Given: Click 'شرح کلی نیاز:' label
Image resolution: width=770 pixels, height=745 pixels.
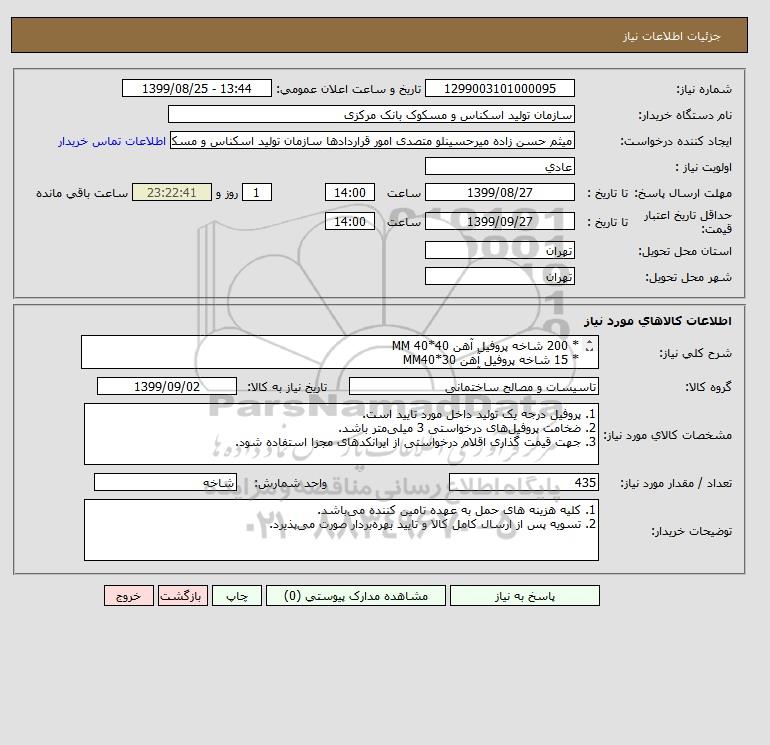Looking at the screenshot, I should point(695,353).
